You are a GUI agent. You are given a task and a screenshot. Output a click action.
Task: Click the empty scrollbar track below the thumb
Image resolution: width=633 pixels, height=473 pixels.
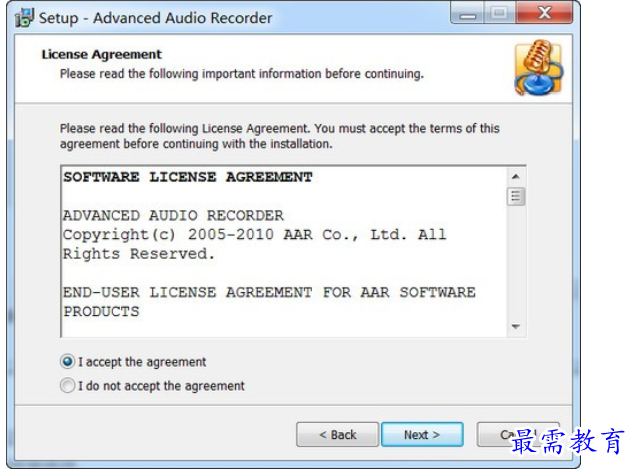[x=516, y=262]
